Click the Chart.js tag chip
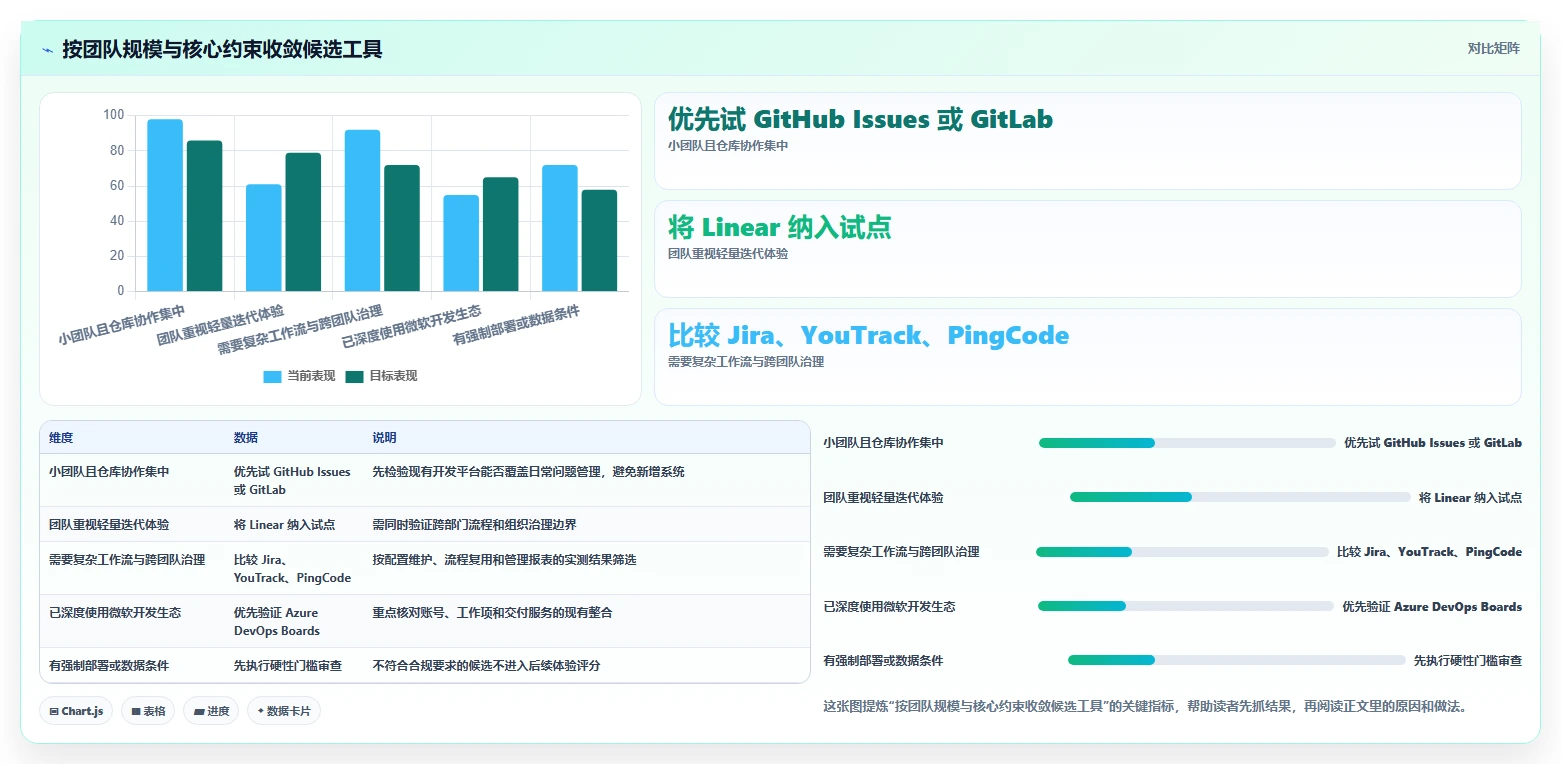This screenshot has width=1561, height=764. 77,711
